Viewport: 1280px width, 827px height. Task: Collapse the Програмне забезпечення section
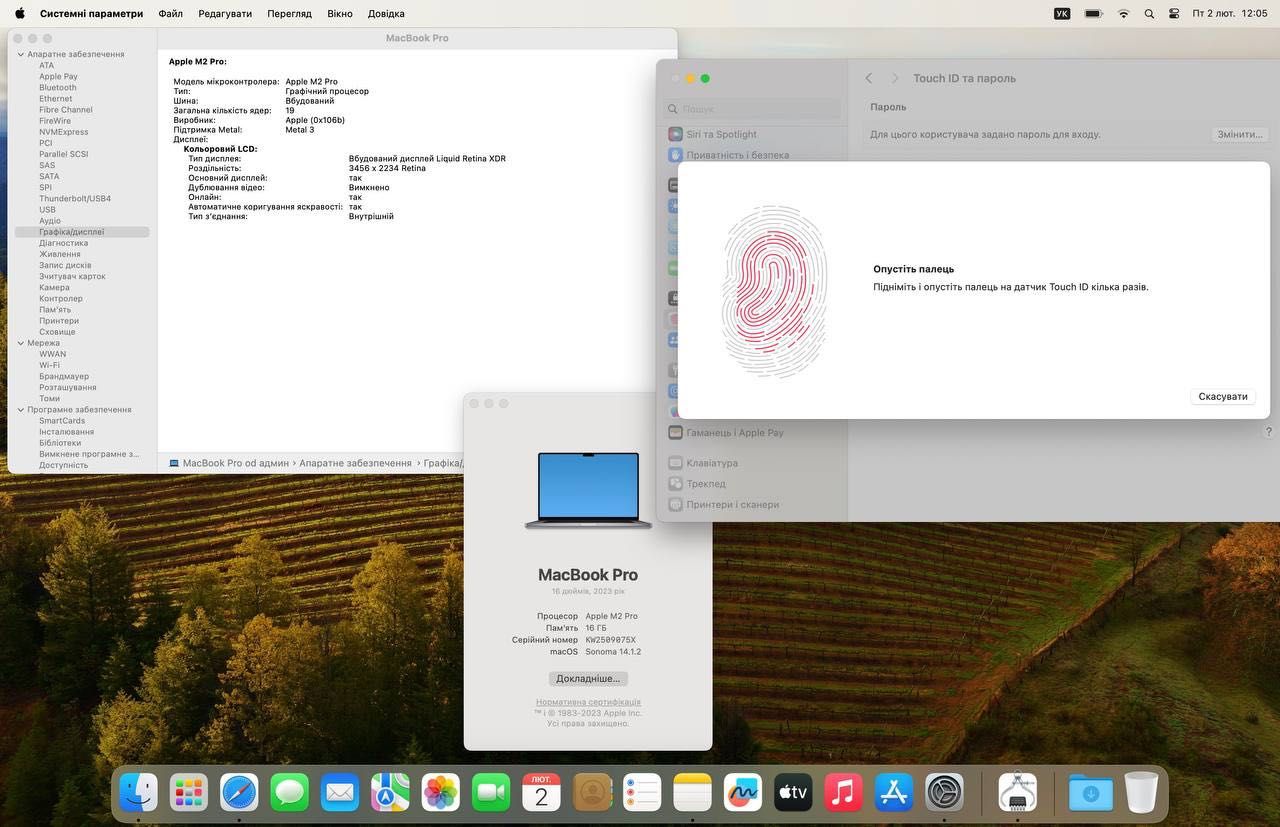tap(21, 410)
